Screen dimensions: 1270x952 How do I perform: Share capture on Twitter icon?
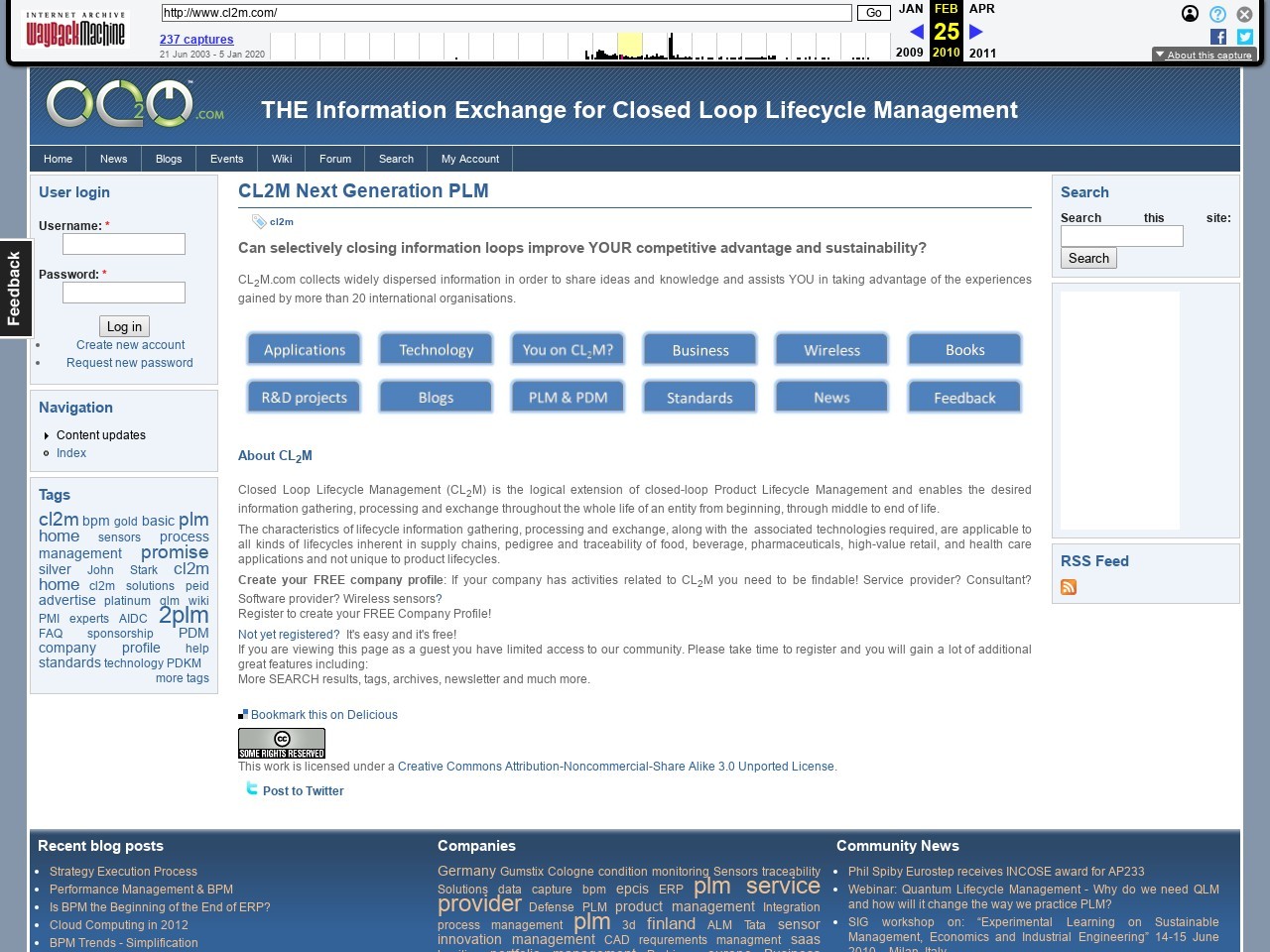click(1245, 37)
